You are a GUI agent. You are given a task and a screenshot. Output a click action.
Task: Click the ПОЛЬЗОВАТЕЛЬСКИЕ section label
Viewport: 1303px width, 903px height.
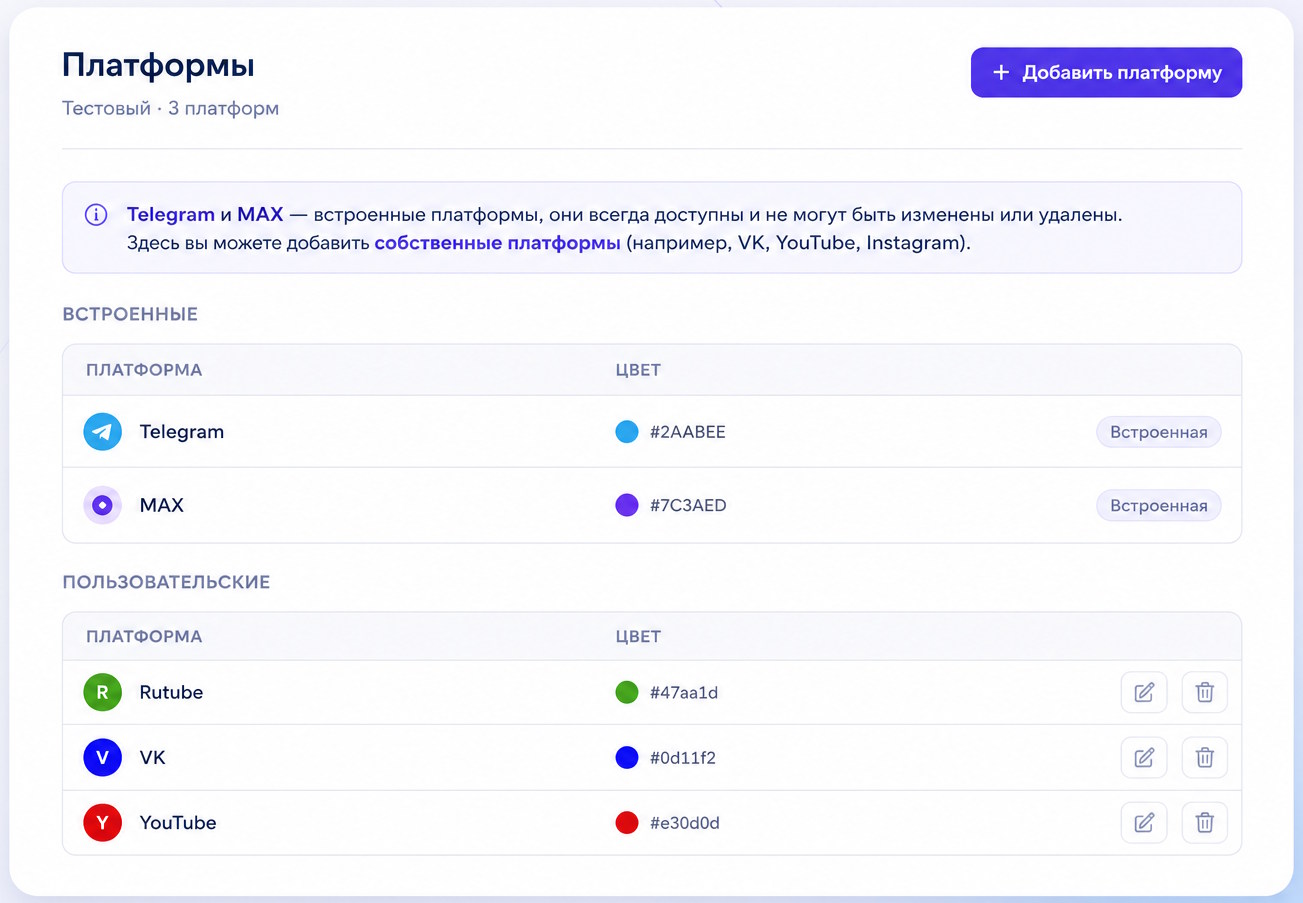(x=166, y=582)
